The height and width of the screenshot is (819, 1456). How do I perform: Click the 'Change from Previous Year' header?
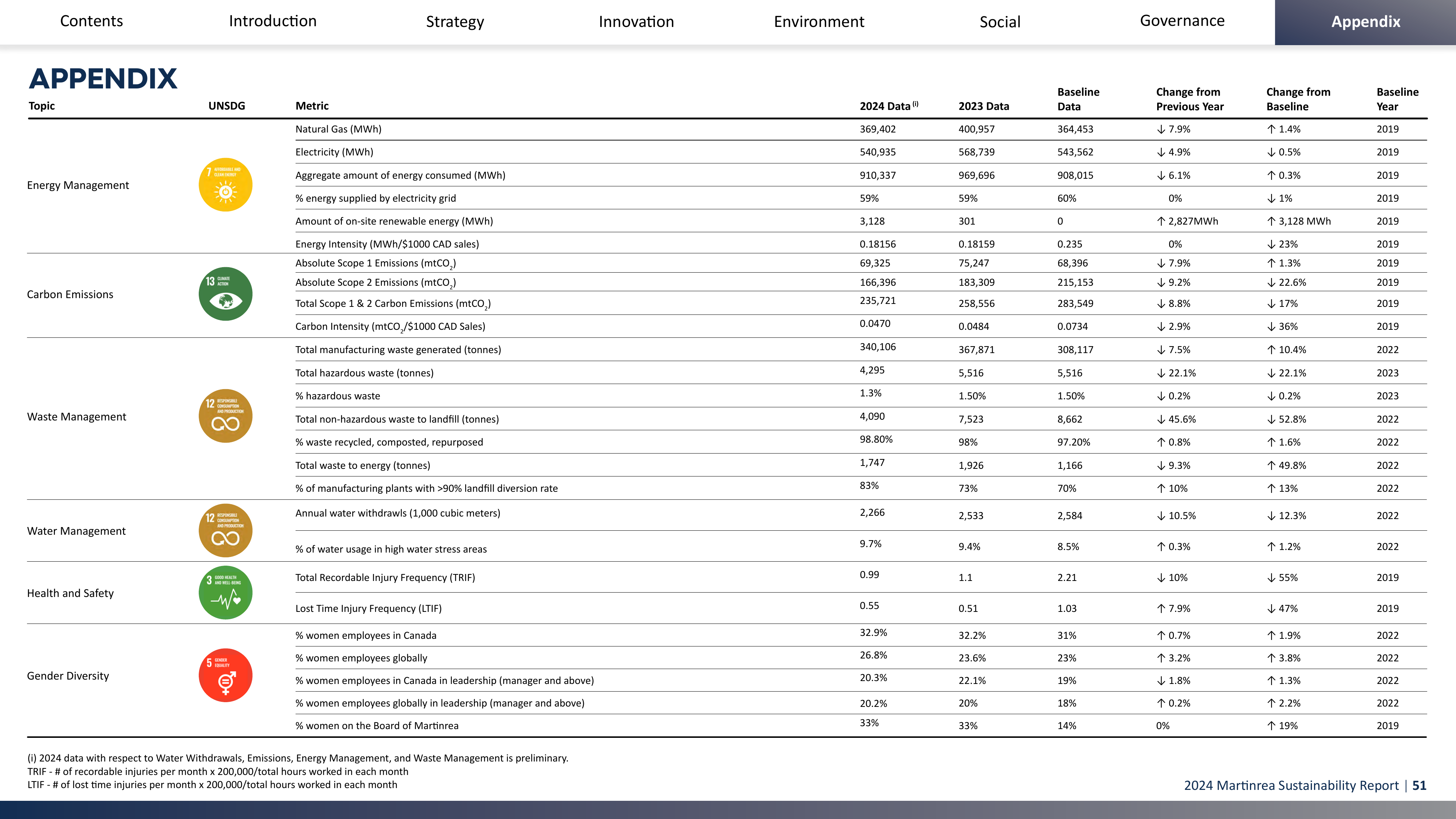click(x=1190, y=99)
